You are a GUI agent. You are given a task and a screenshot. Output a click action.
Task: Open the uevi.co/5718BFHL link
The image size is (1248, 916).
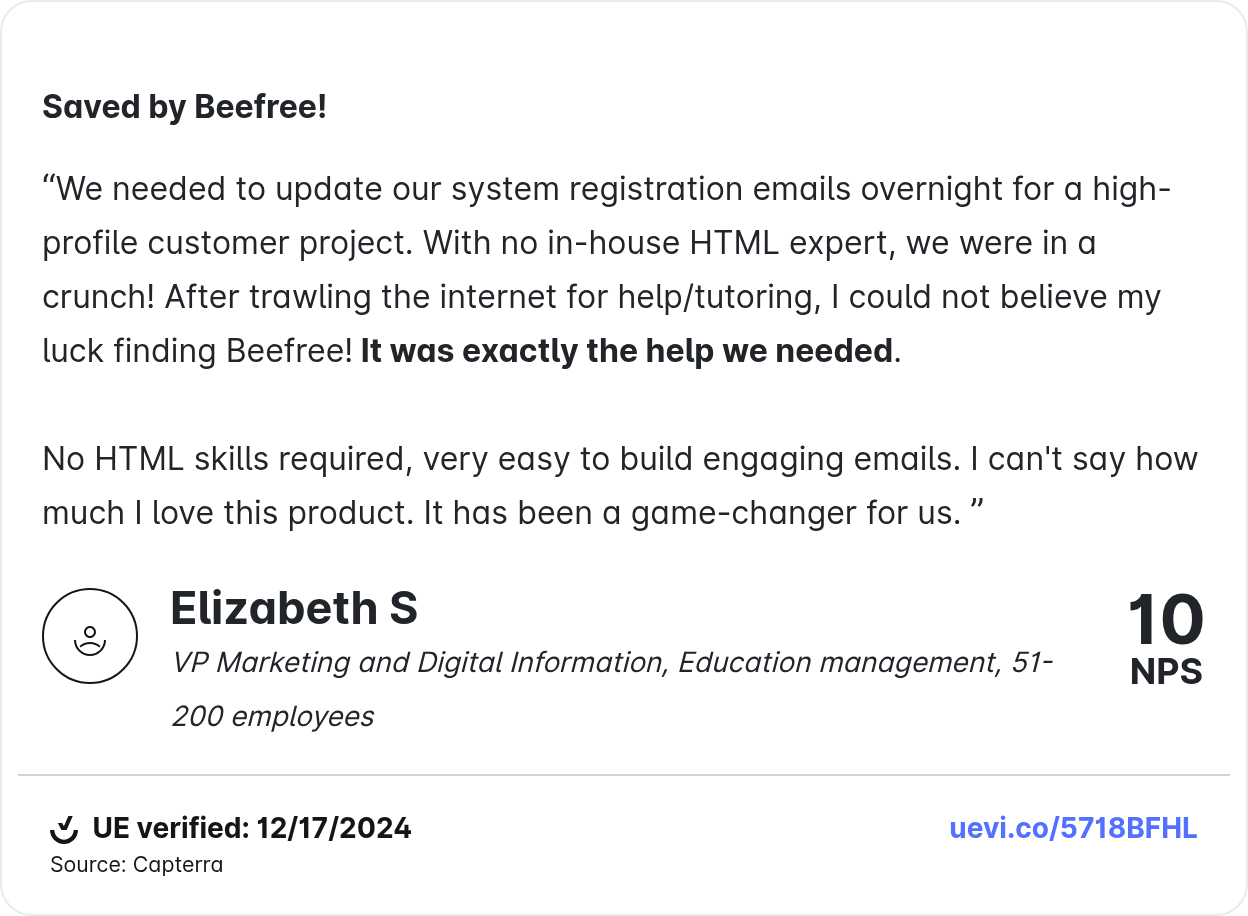click(x=1073, y=828)
